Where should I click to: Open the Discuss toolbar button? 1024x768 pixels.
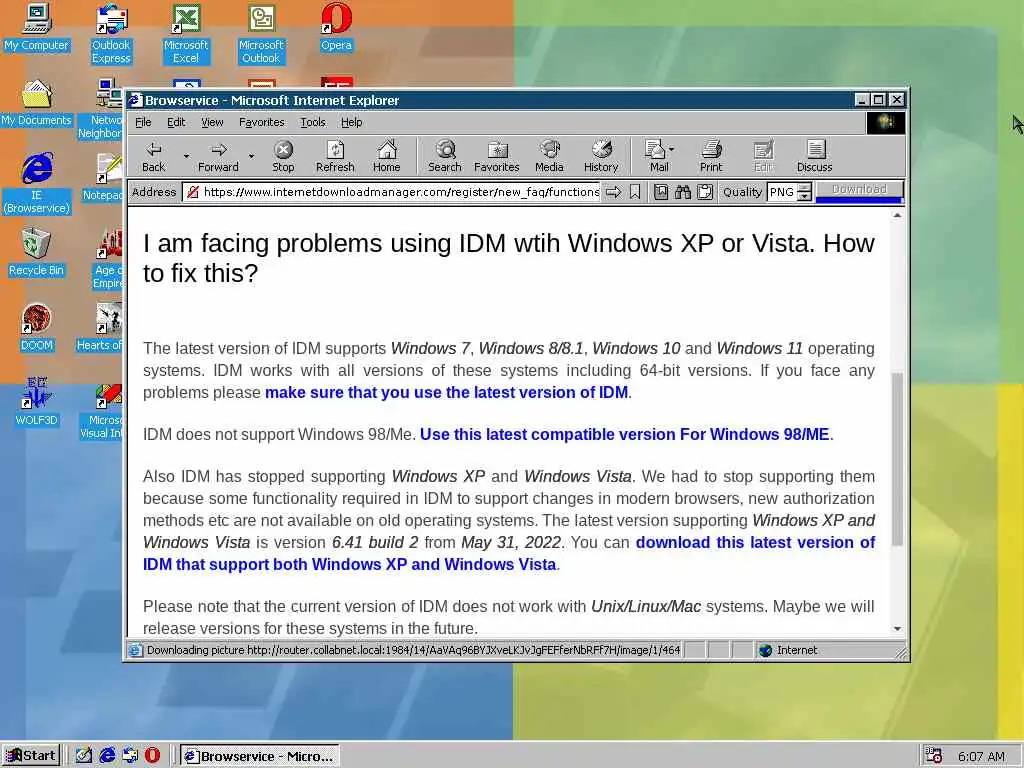tap(814, 157)
